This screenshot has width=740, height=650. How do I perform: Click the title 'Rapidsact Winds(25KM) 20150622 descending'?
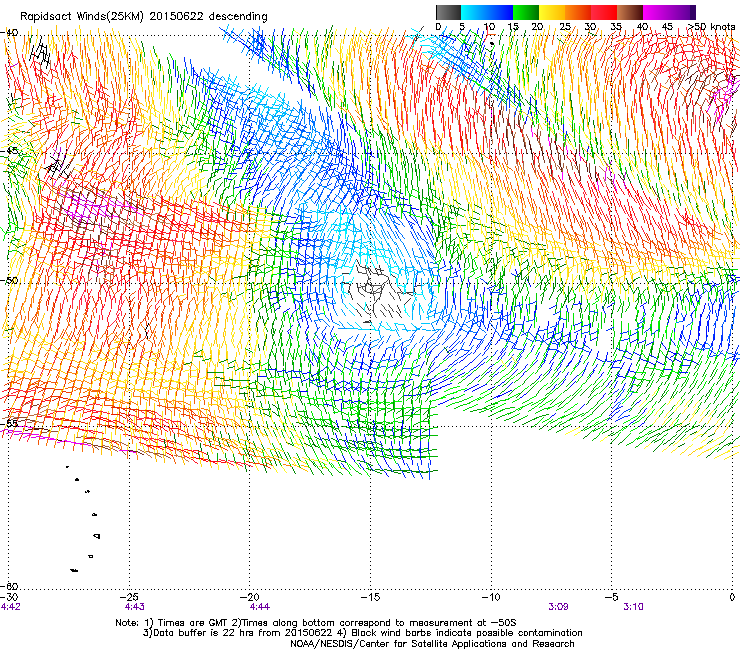click(x=144, y=17)
